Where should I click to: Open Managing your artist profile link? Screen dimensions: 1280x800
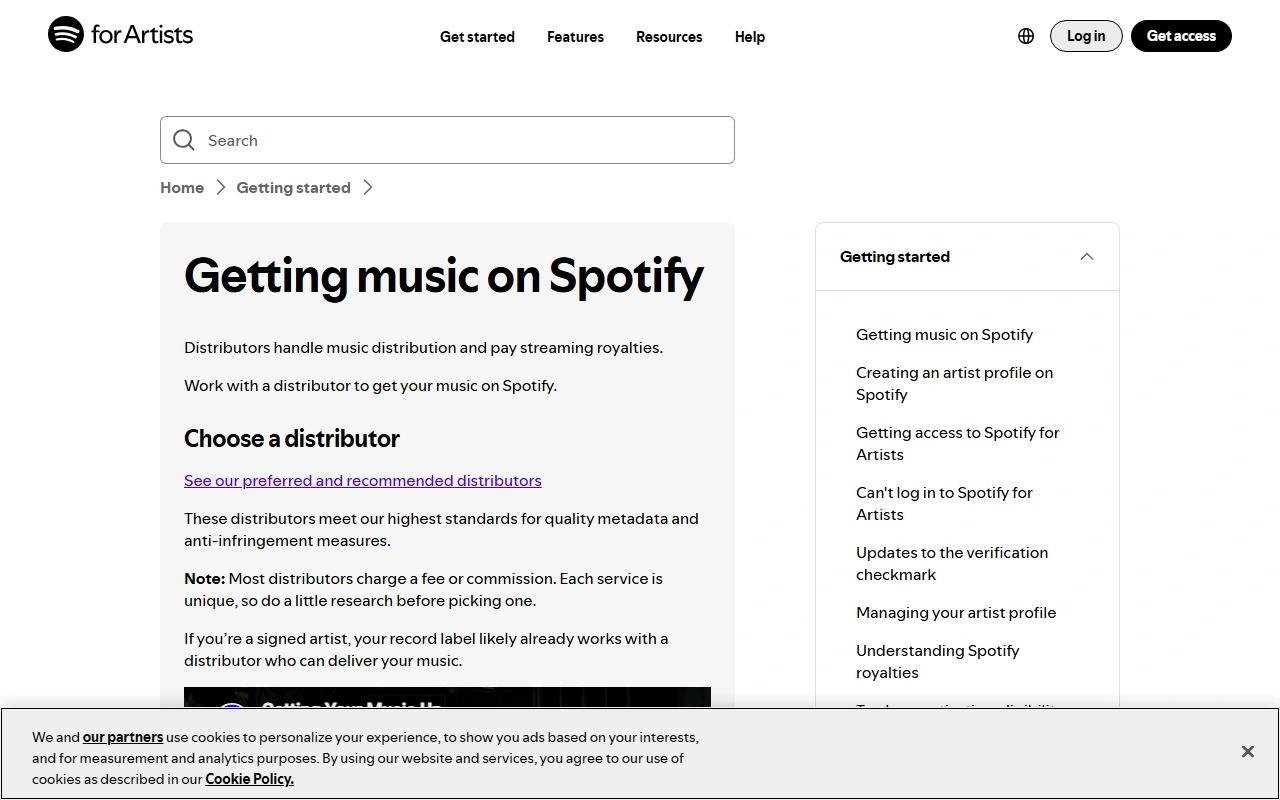956,613
